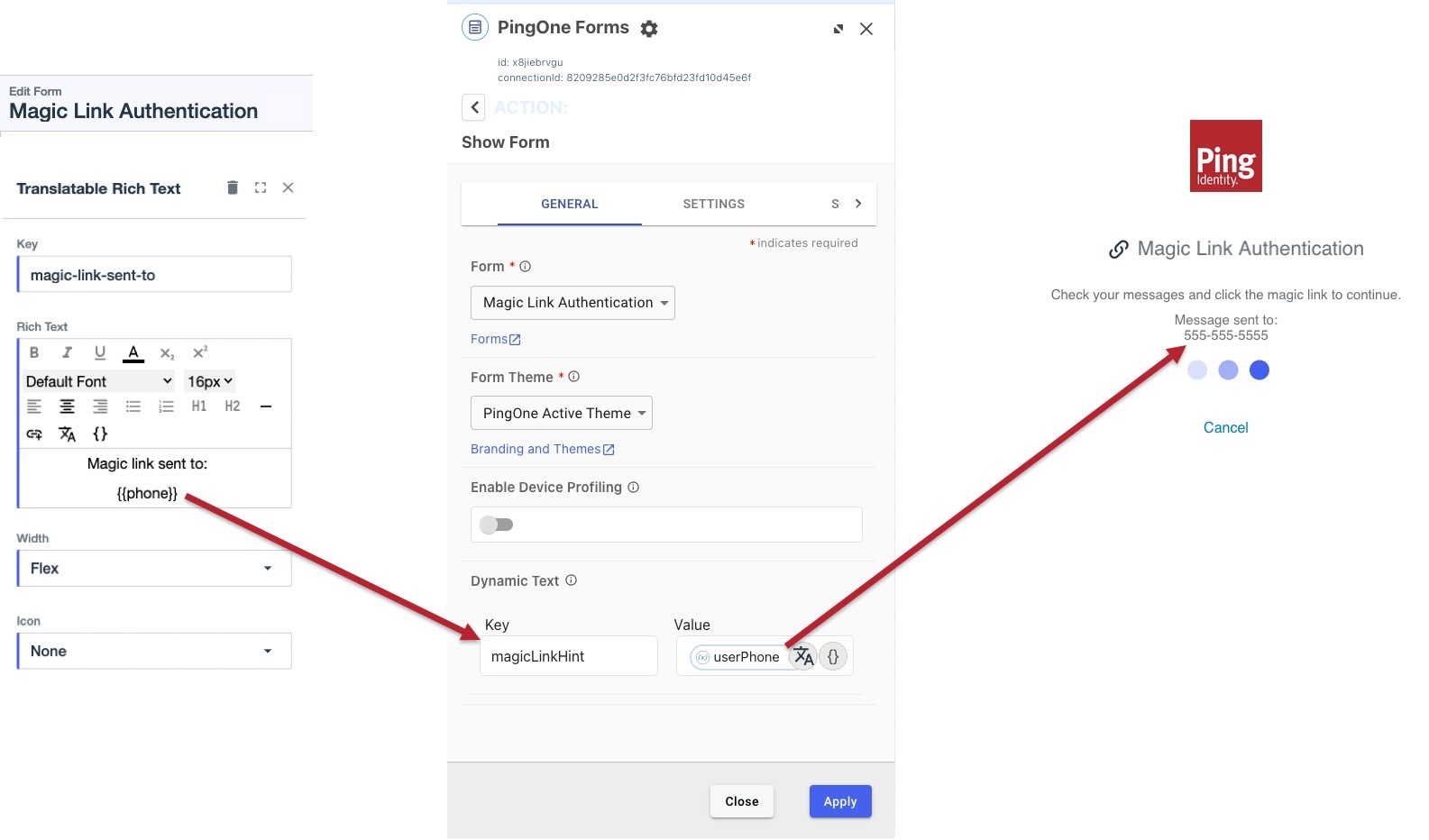Click the Apply button
This screenshot has width=1429, height=840.
(839, 801)
